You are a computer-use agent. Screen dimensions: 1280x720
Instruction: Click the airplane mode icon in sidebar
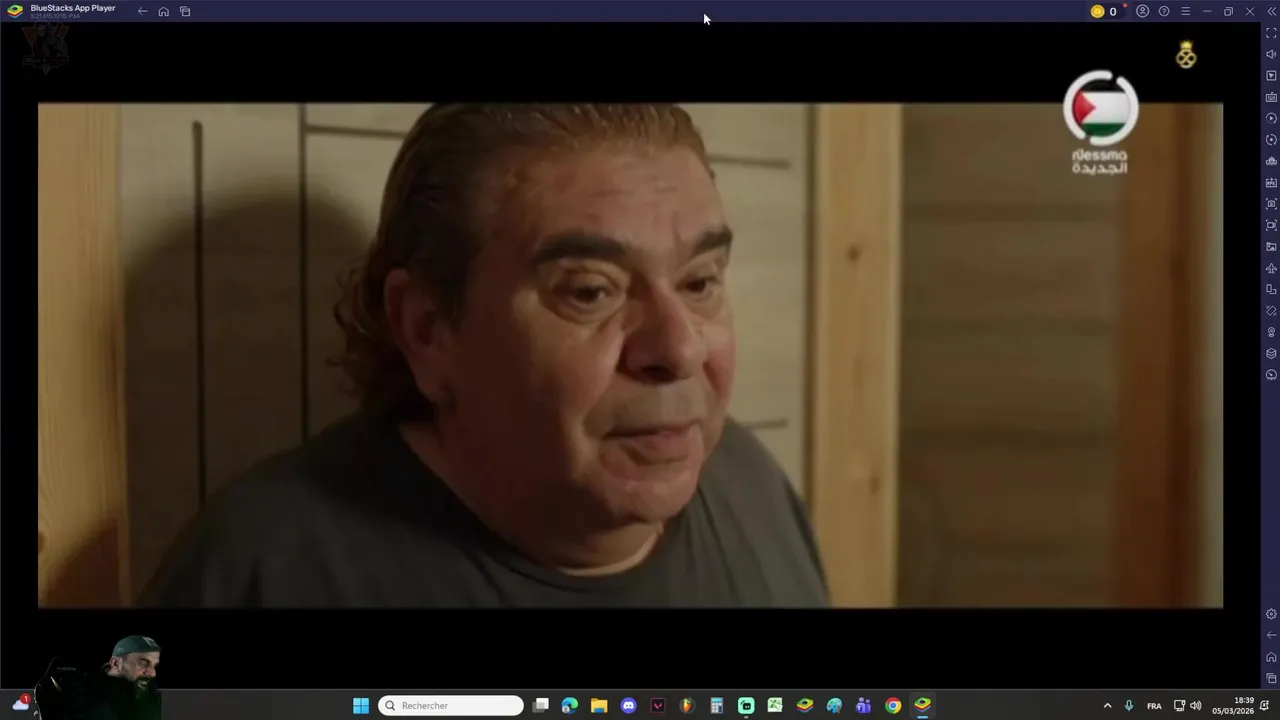[1271, 268]
